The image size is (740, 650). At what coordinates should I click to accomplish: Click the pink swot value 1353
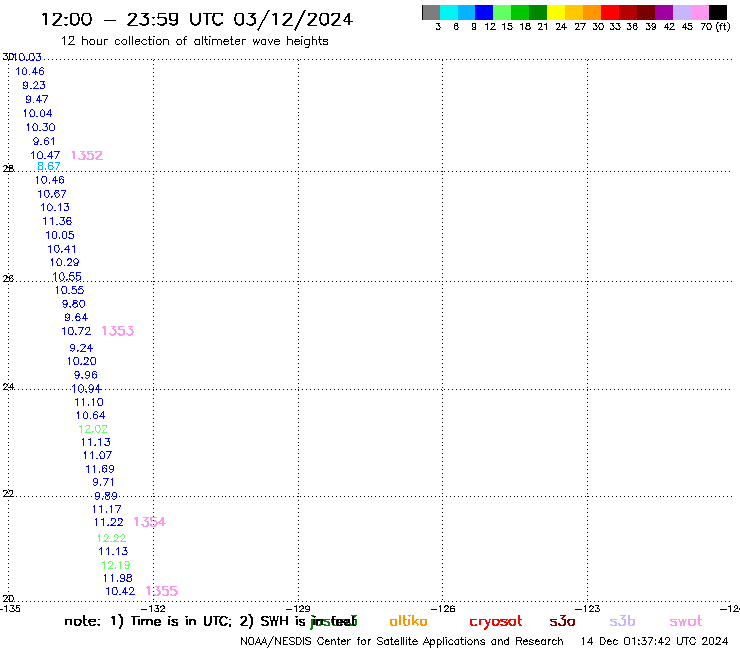pos(118,331)
